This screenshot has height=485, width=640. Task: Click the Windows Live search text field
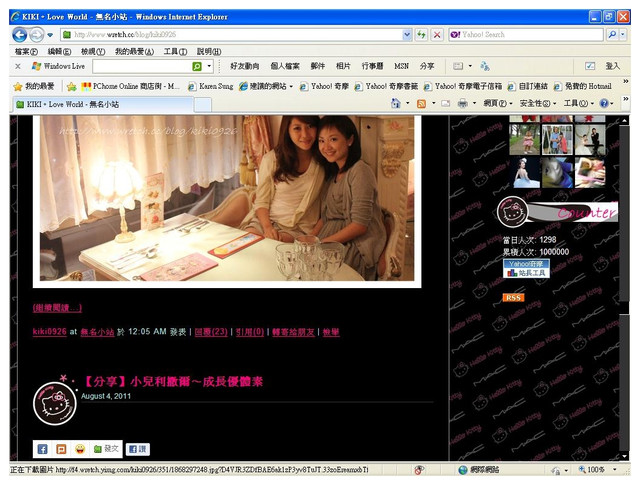(x=141, y=66)
